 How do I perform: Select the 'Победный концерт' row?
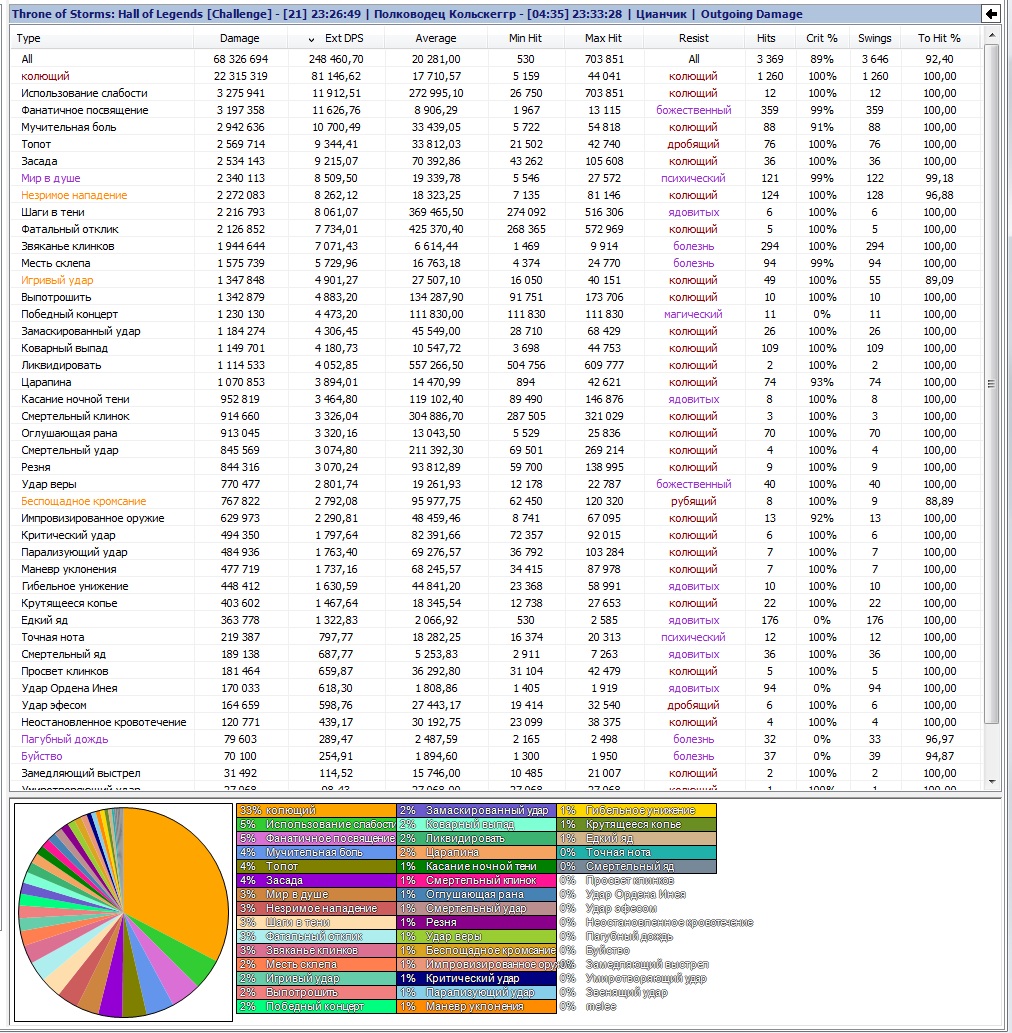(x=497, y=314)
